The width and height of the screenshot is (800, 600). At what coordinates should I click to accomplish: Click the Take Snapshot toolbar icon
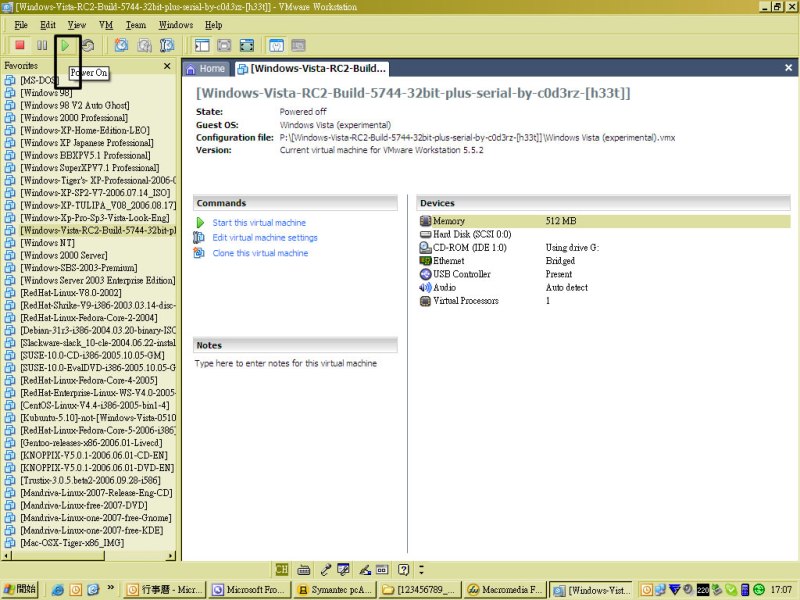tap(121, 45)
